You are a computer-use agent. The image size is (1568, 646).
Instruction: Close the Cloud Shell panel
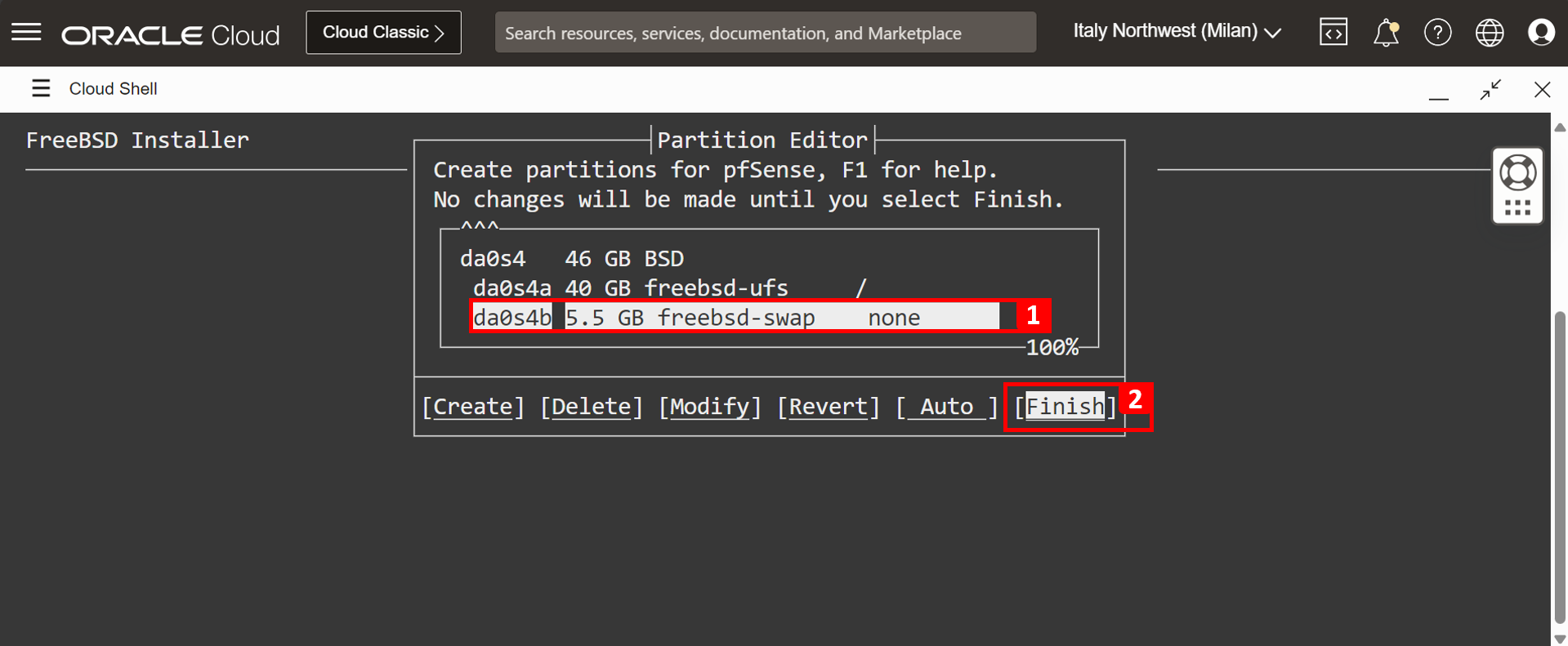coord(1542,89)
